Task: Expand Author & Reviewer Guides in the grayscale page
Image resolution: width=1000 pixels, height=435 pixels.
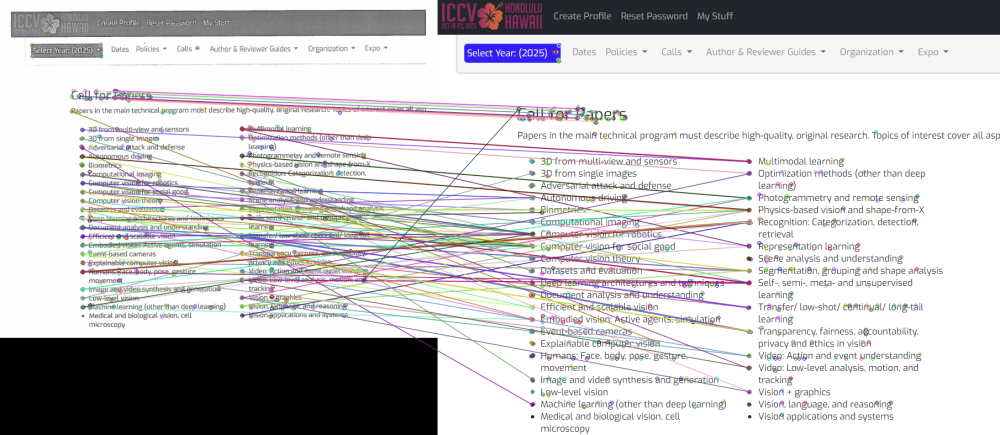Action: pyautogui.click(x=254, y=48)
